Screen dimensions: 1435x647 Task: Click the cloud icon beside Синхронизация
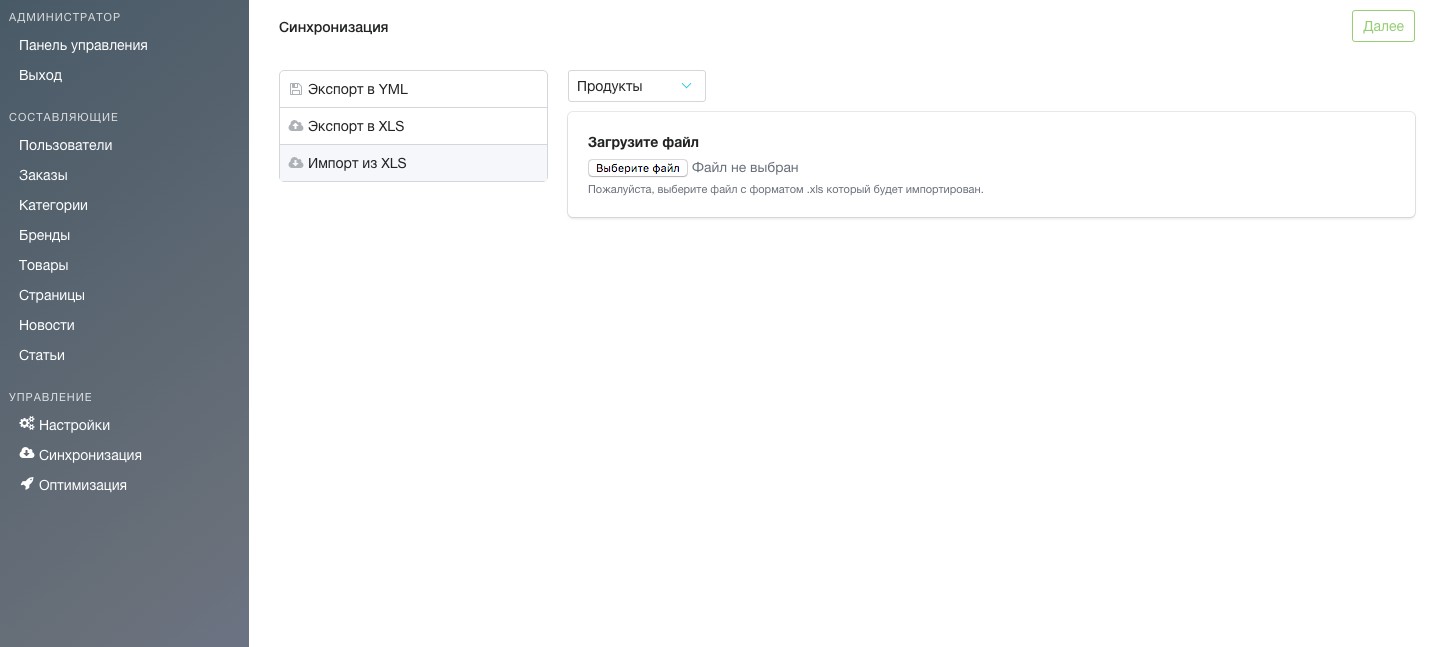coord(27,454)
